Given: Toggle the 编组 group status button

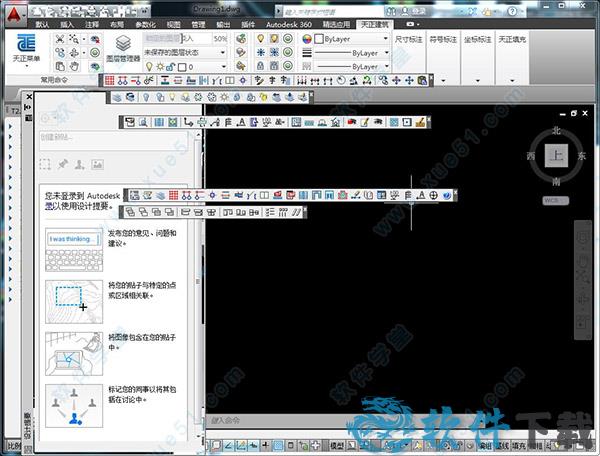Looking at the screenshot, I should 485,446.
